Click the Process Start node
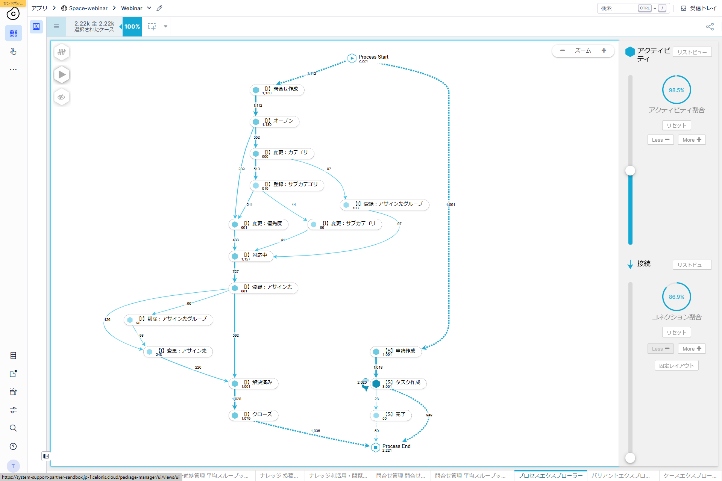The width and height of the screenshot is (722, 481). point(351,58)
